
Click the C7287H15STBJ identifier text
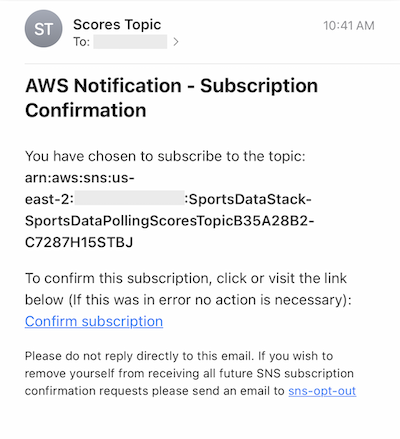(x=79, y=242)
